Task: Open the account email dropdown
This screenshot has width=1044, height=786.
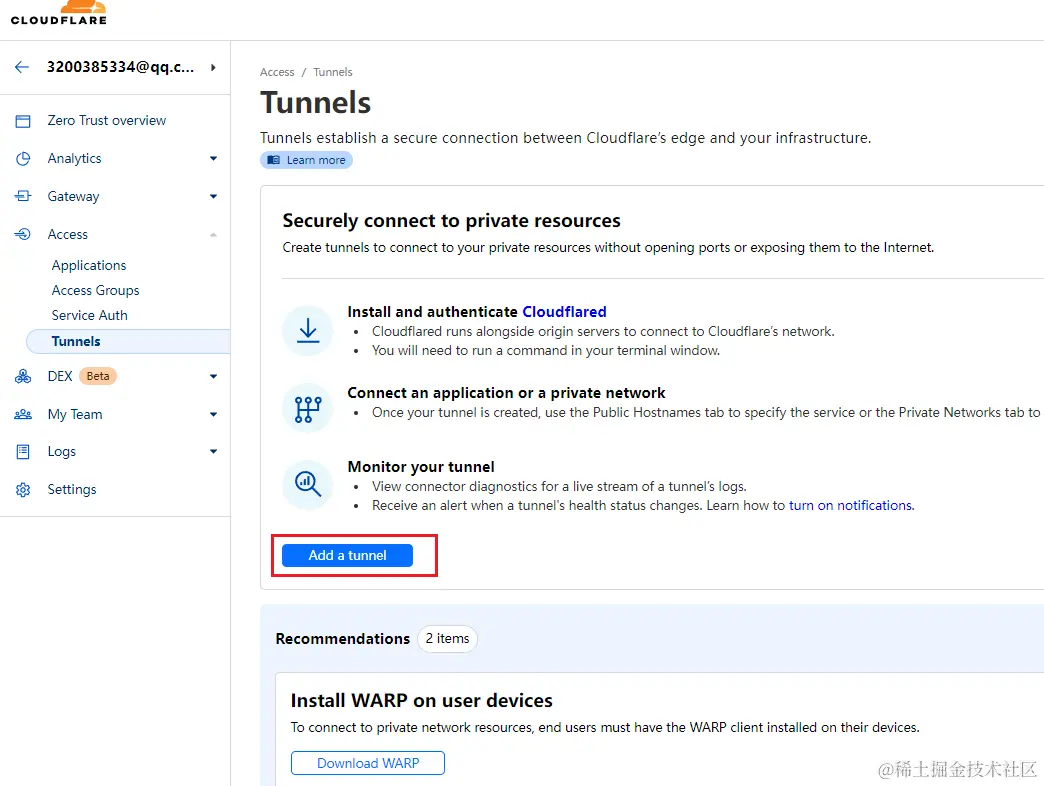Action: click(213, 67)
